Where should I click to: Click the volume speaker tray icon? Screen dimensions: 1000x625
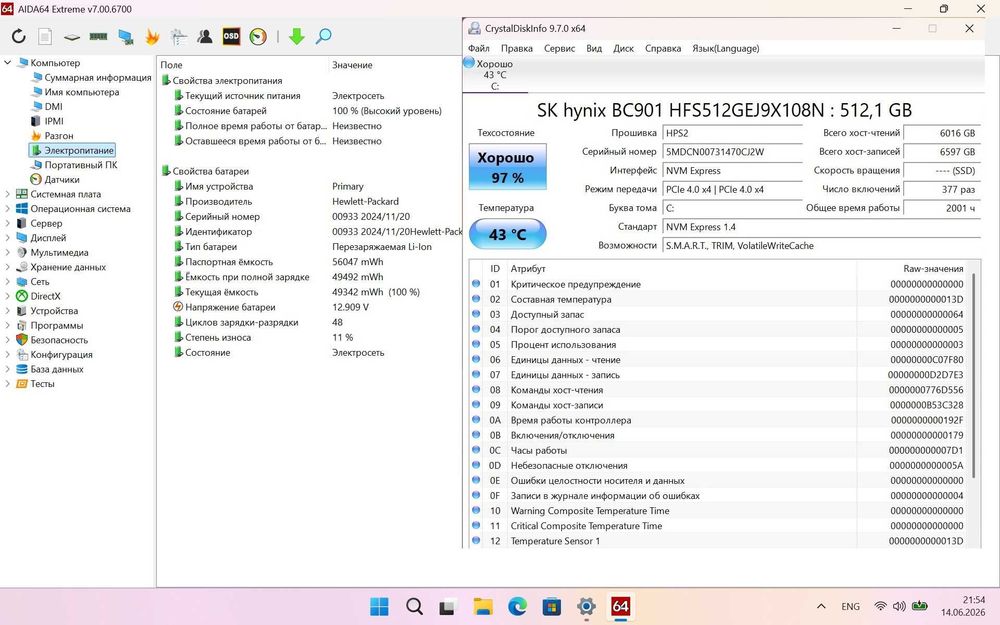(x=899, y=607)
